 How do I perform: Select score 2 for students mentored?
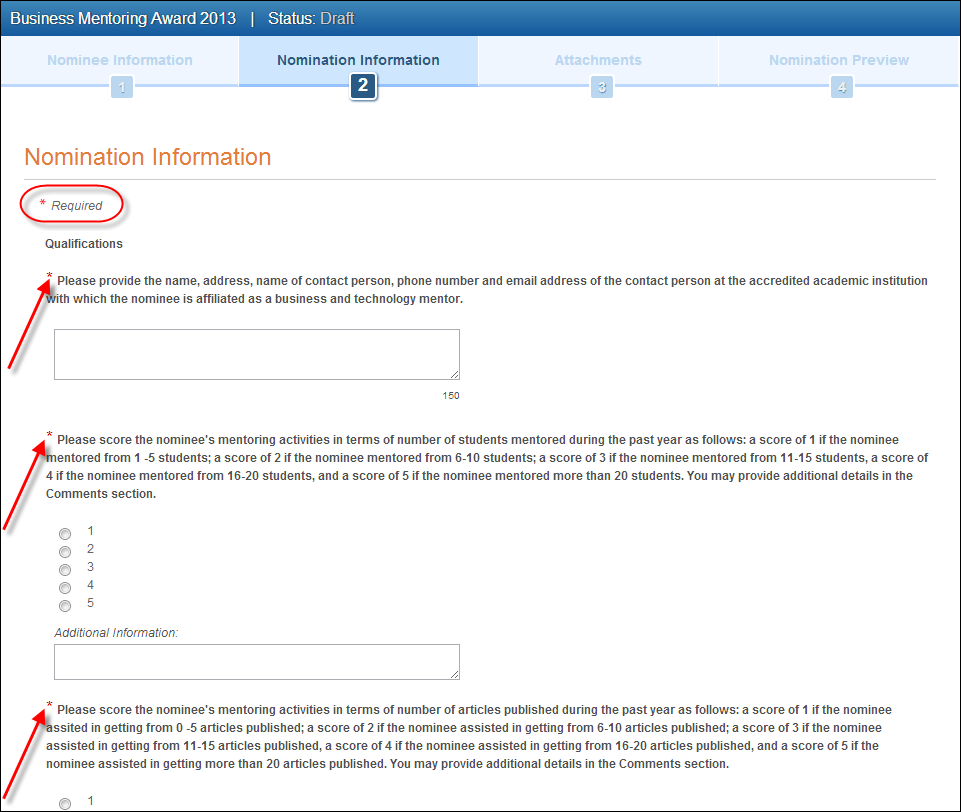pos(65,552)
